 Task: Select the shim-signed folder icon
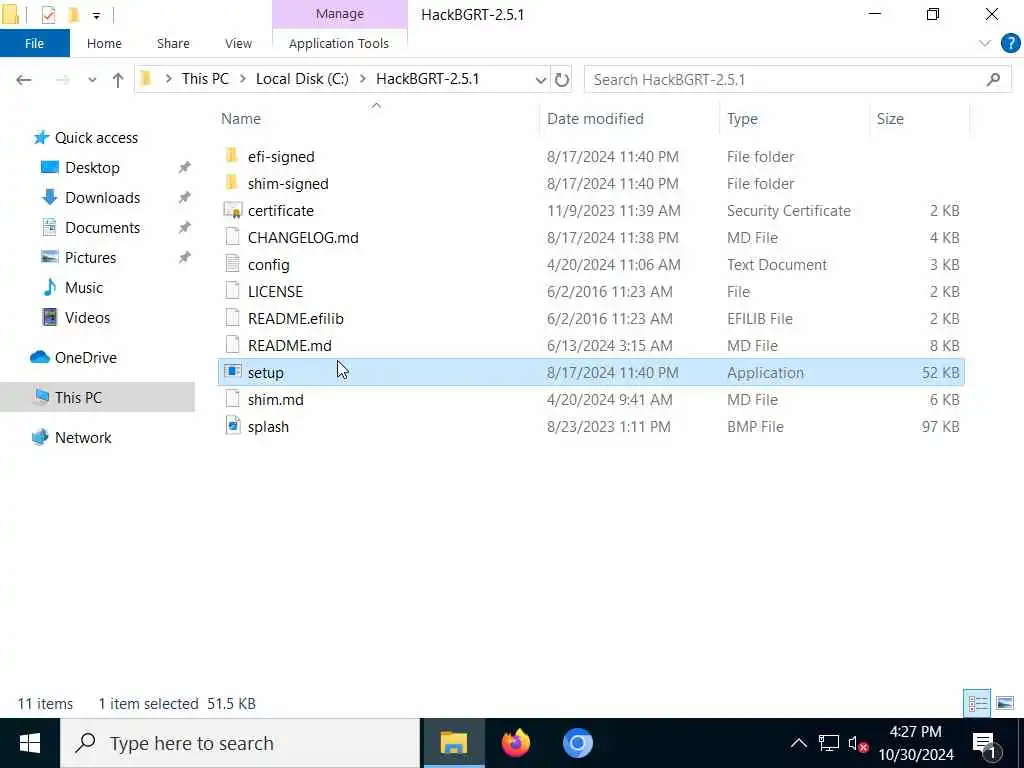(x=232, y=183)
